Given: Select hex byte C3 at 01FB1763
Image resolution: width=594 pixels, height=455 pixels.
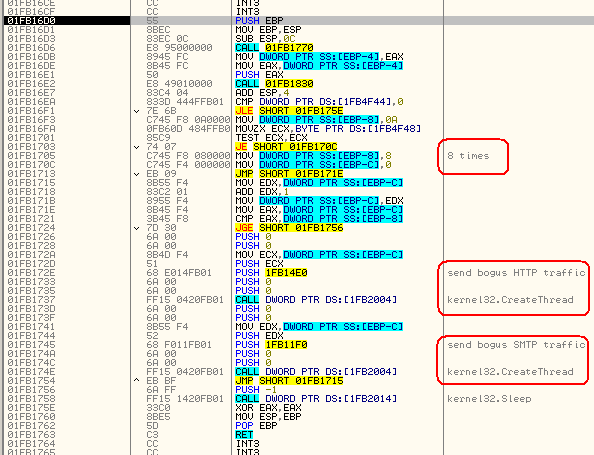Looking at the screenshot, I should point(152,435).
